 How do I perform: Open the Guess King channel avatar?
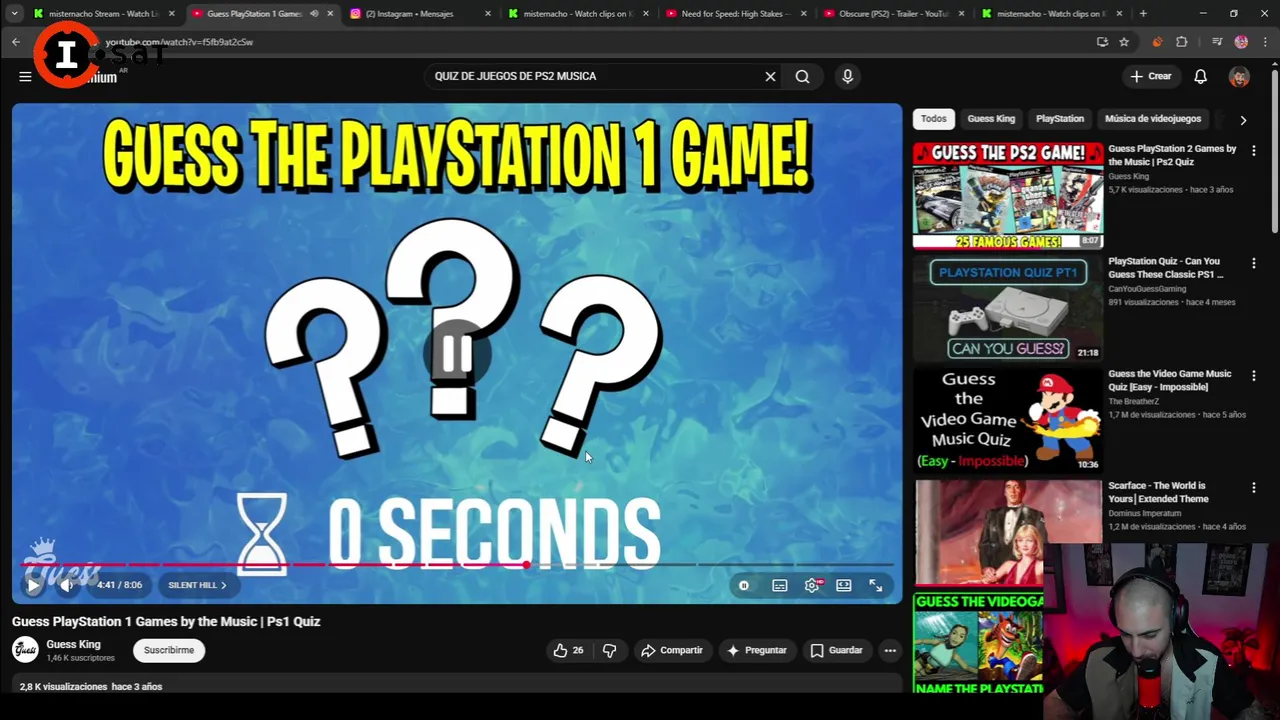(x=25, y=650)
